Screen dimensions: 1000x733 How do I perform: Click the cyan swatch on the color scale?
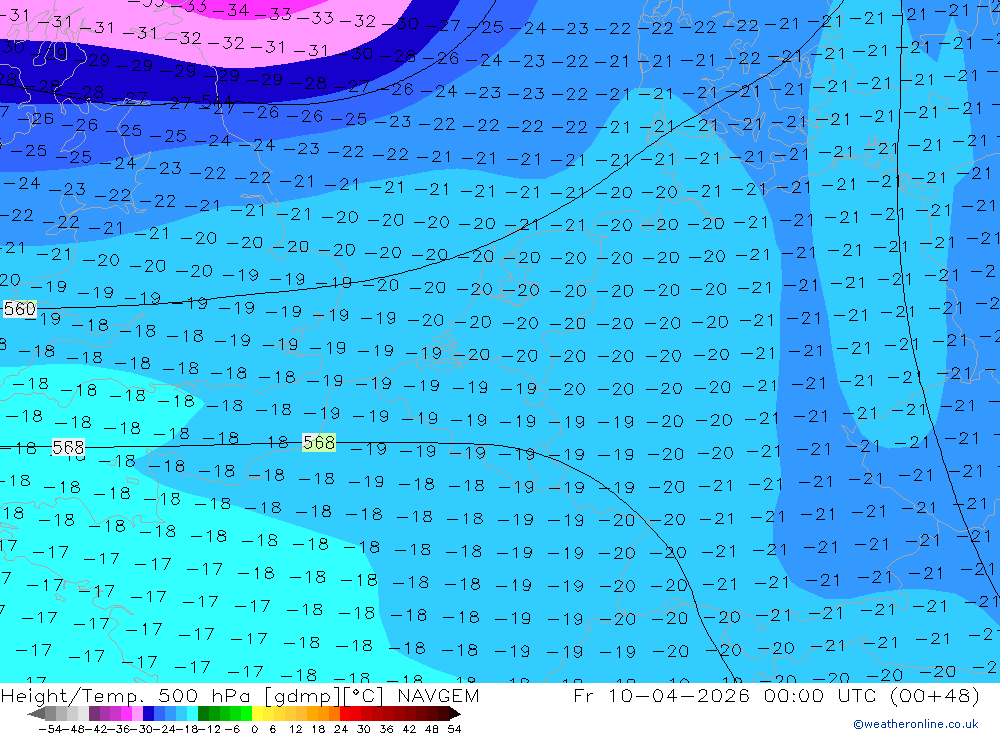192,713
